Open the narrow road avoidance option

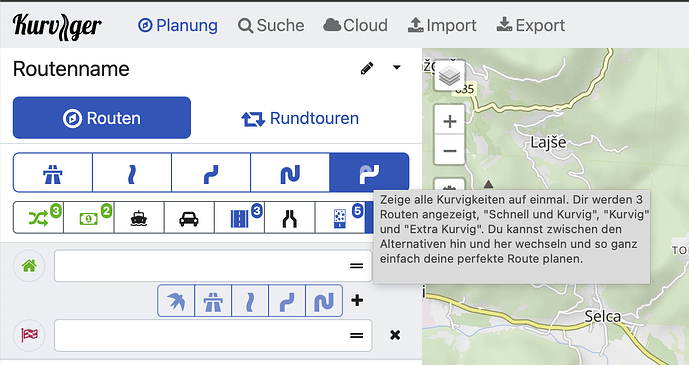290,217
